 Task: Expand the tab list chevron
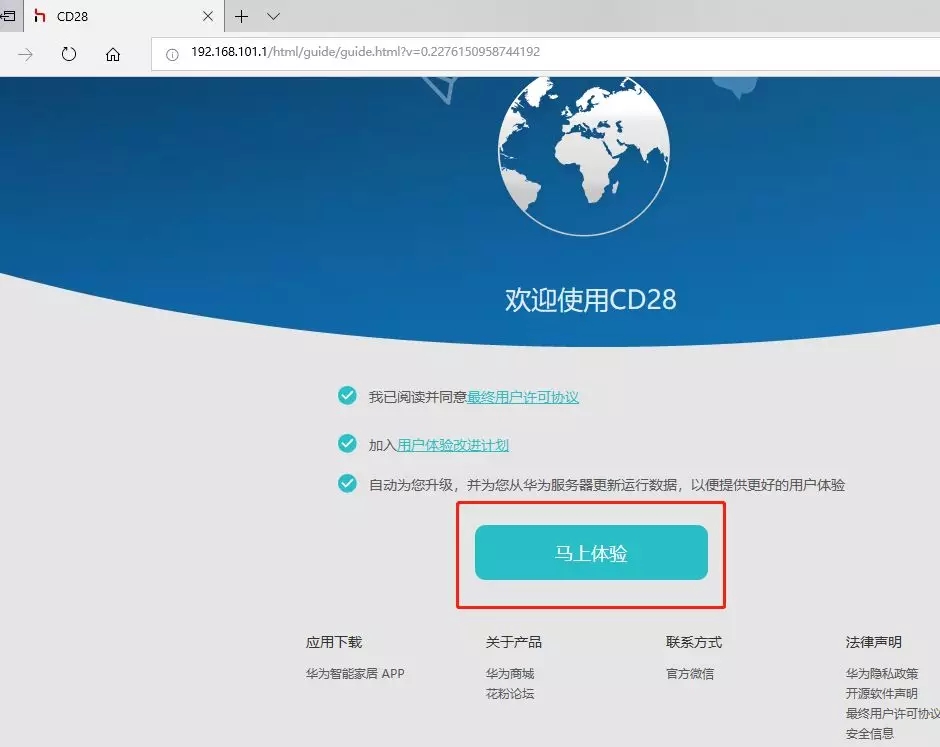click(x=273, y=16)
